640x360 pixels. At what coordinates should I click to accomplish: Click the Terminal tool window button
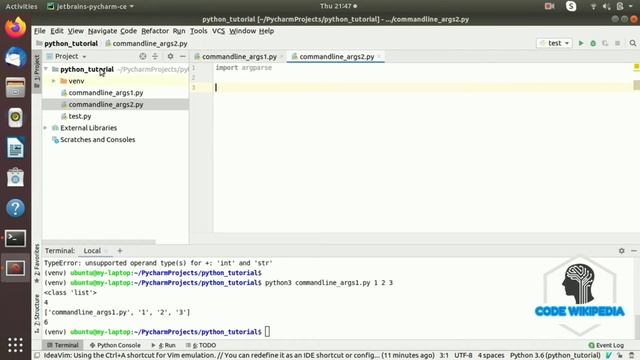point(62,345)
